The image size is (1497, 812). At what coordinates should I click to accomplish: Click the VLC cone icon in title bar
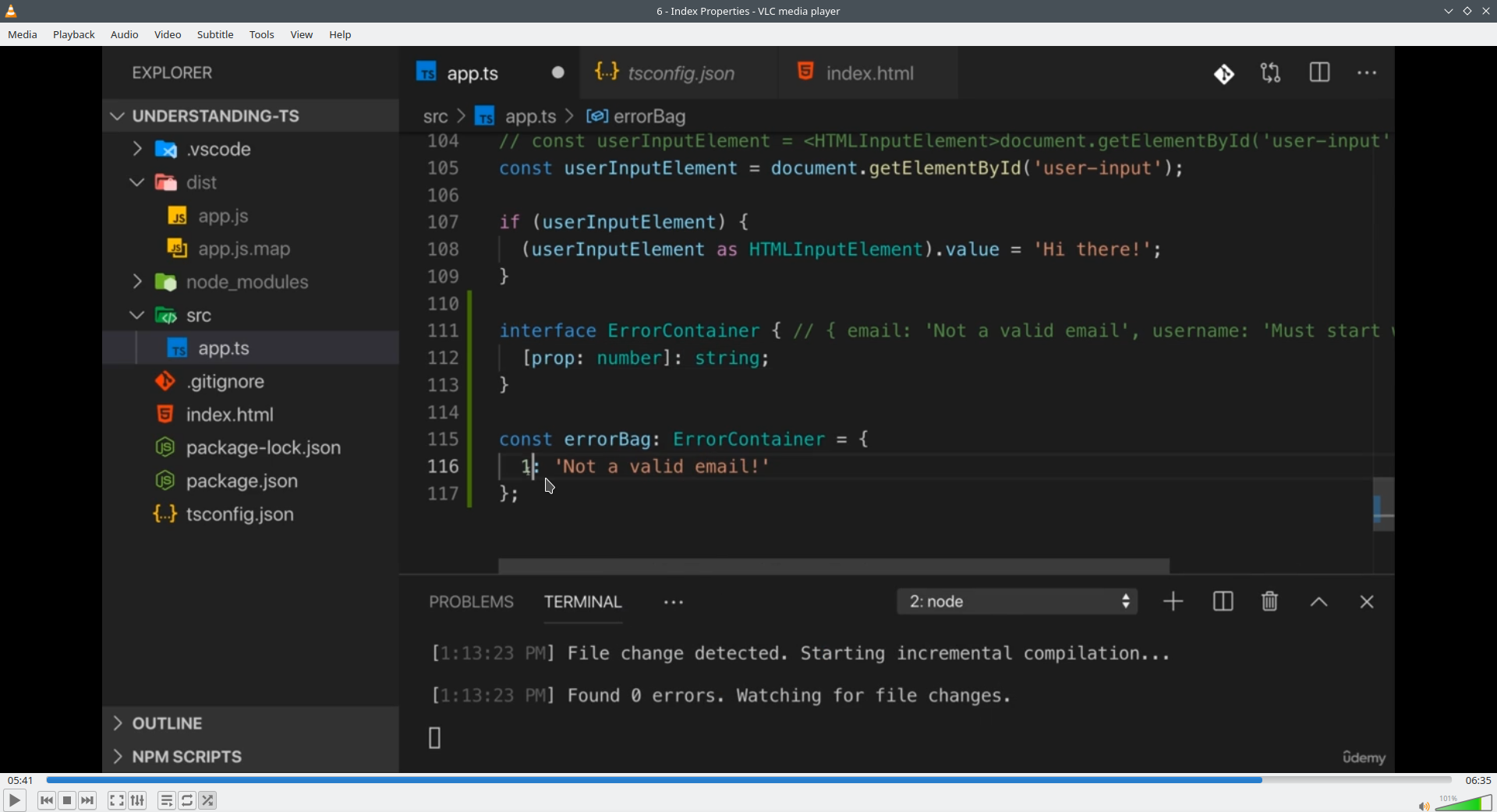(11, 11)
